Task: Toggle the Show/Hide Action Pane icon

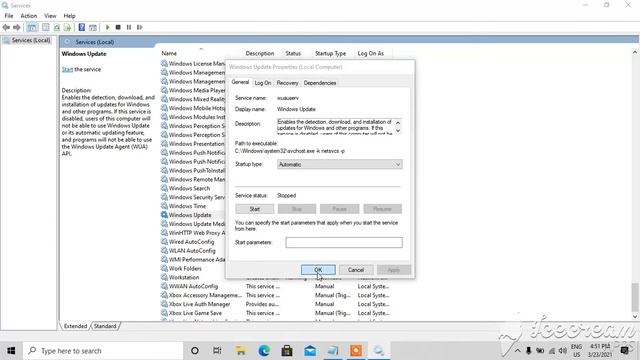Action: pyautogui.click(x=93, y=27)
